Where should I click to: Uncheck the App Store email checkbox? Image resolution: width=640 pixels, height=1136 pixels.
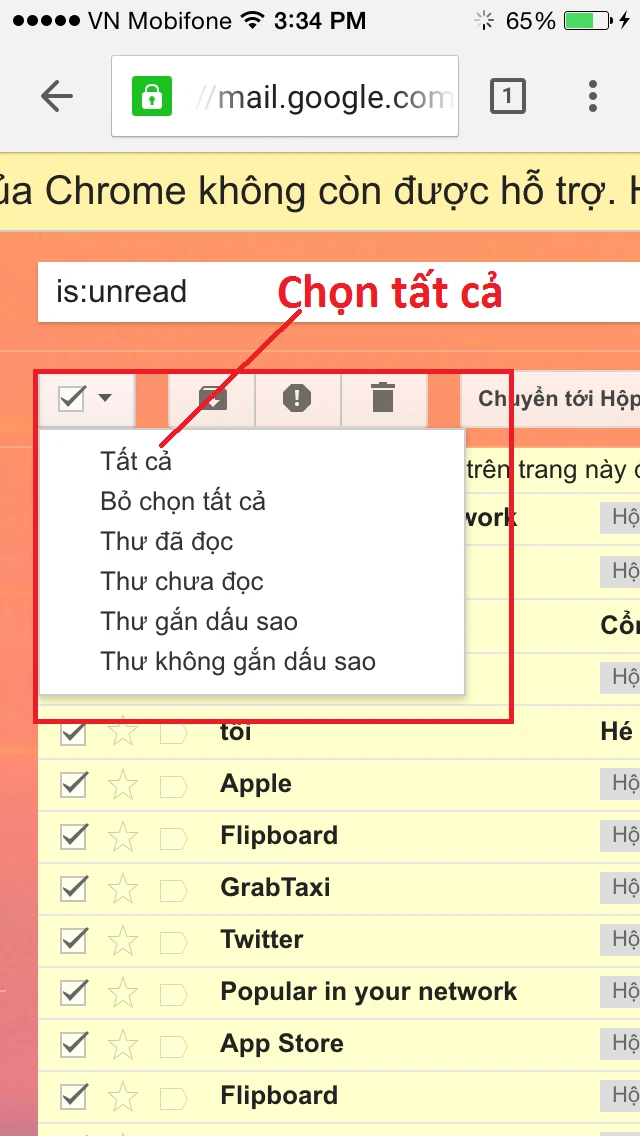click(x=73, y=1044)
